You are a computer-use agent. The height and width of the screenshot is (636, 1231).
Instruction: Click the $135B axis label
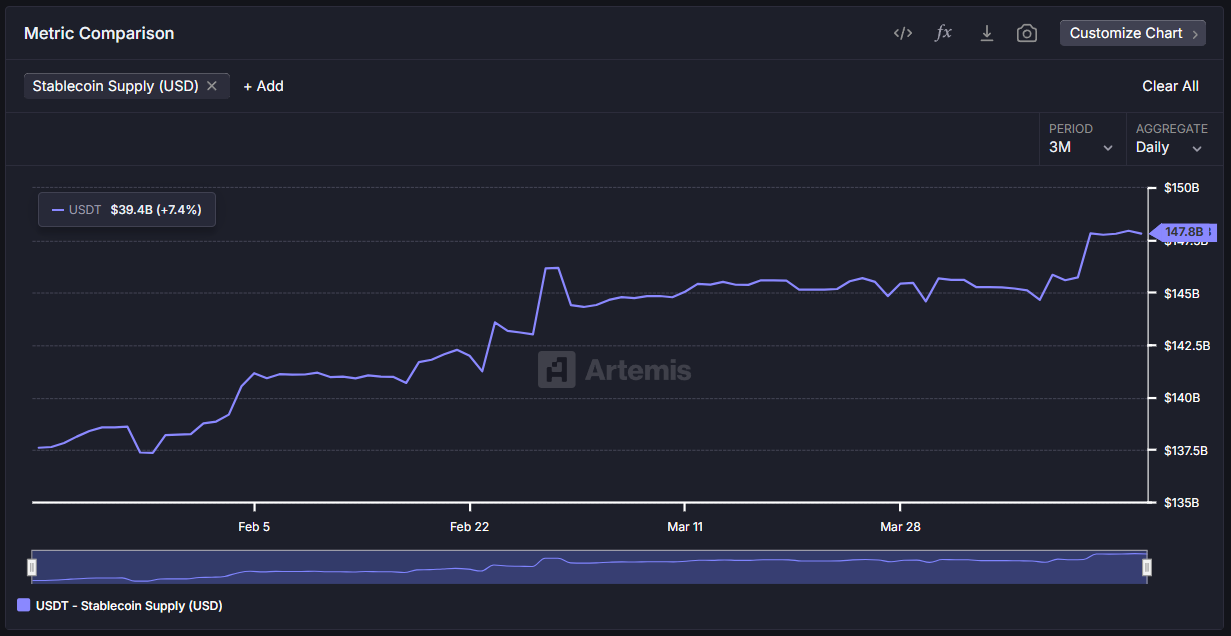(x=1182, y=503)
